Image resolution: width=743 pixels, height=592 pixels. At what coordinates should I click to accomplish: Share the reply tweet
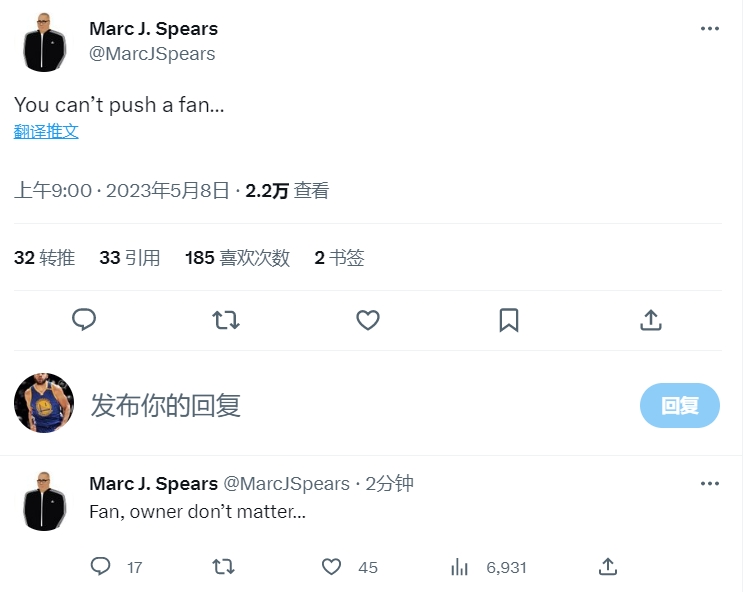[607, 566]
